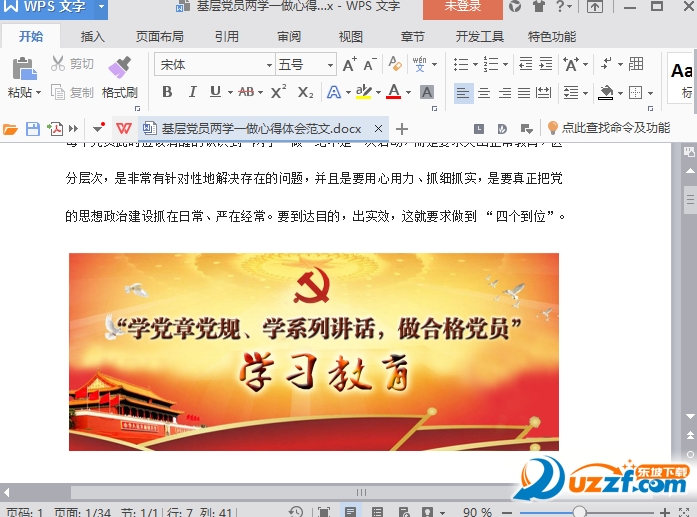Viewport: 697px width, 517px height.
Task: Switch to the 引用 tab
Action: (227, 36)
